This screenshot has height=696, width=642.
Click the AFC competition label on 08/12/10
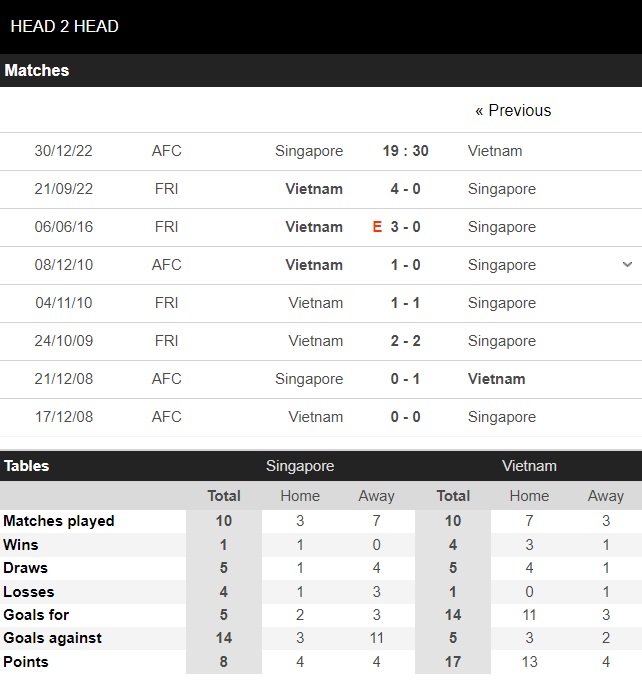(x=166, y=265)
